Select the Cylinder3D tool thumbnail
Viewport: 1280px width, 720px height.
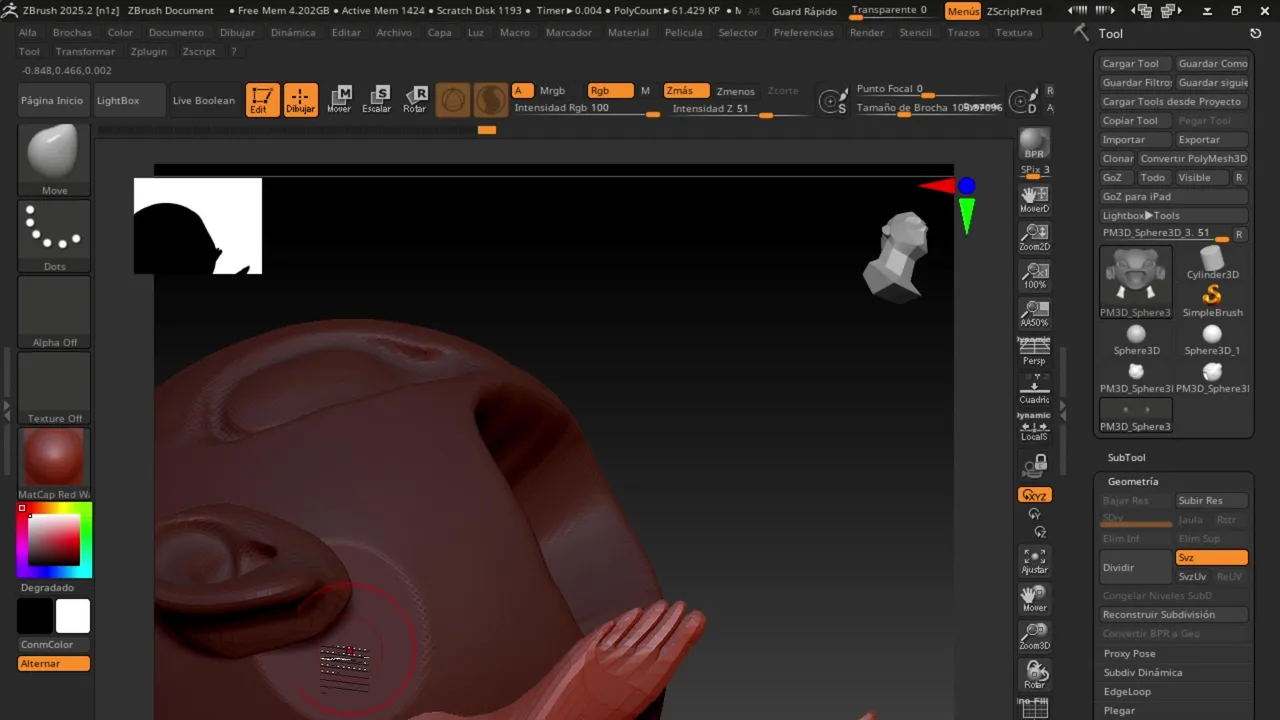(1212, 264)
